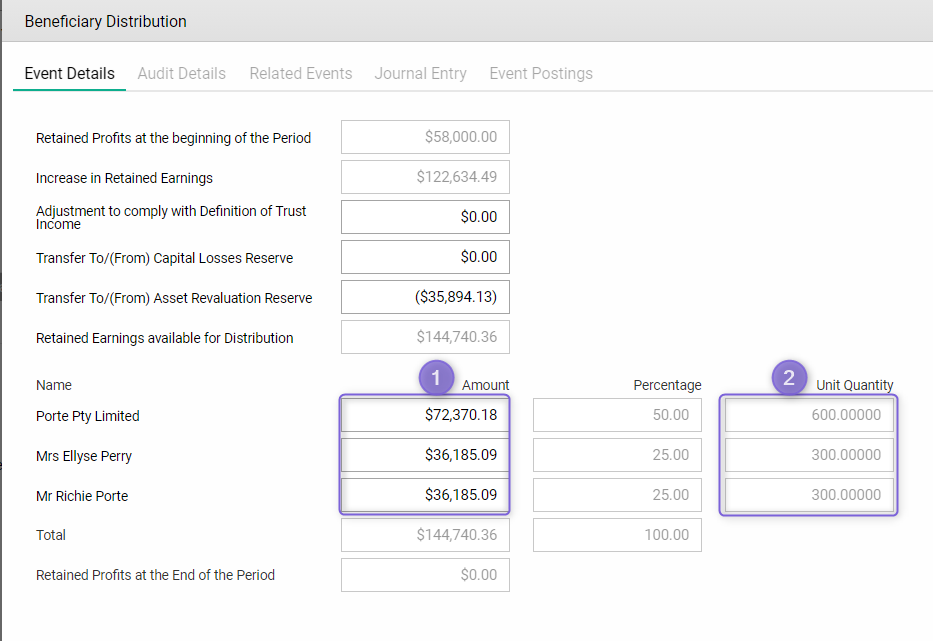The image size is (933, 641).
Task: Click Mr Richie Porte percentage field
Action: 617,495
